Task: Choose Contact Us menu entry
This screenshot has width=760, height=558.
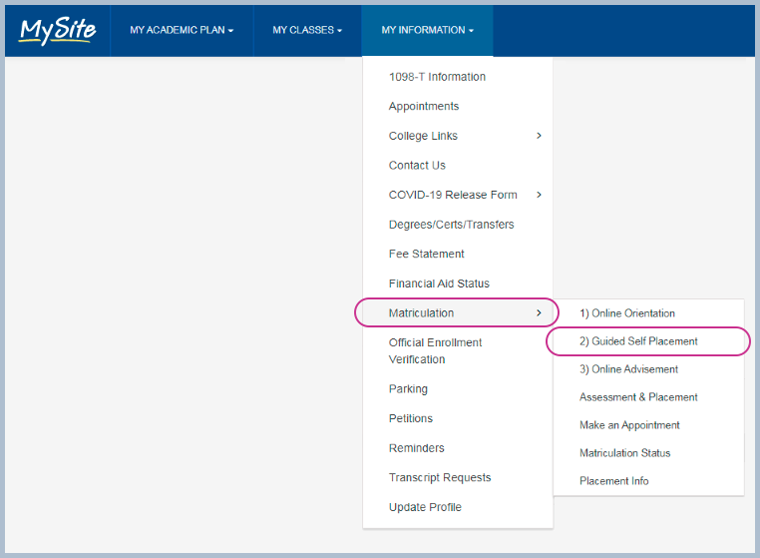Action: (x=417, y=165)
